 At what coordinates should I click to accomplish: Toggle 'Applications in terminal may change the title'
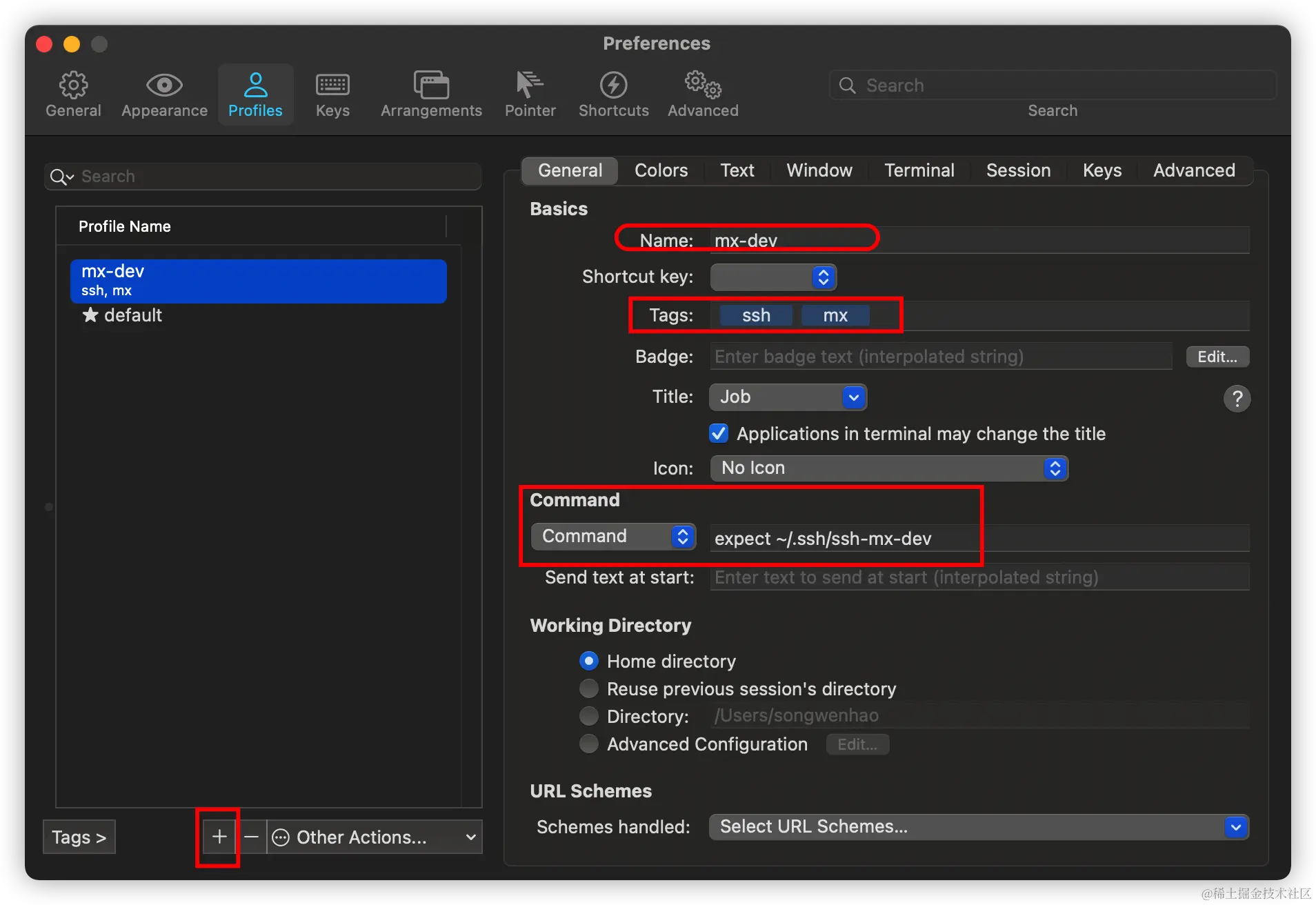point(719,433)
